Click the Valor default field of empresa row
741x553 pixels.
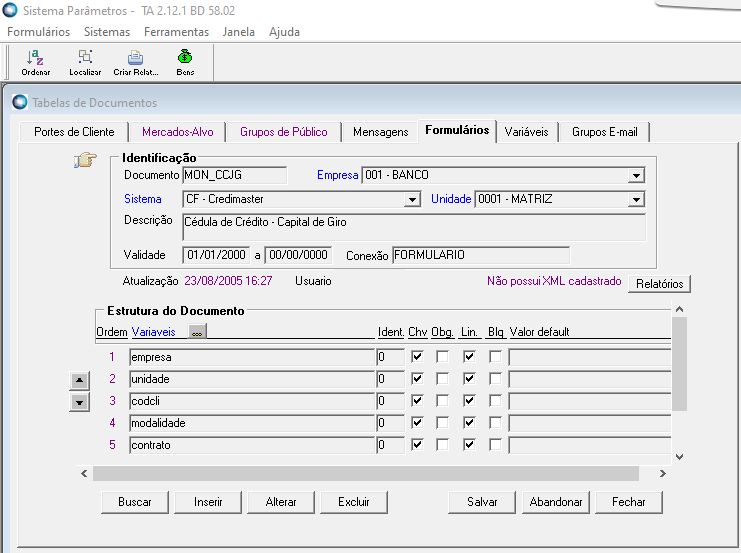[x=590, y=357]
